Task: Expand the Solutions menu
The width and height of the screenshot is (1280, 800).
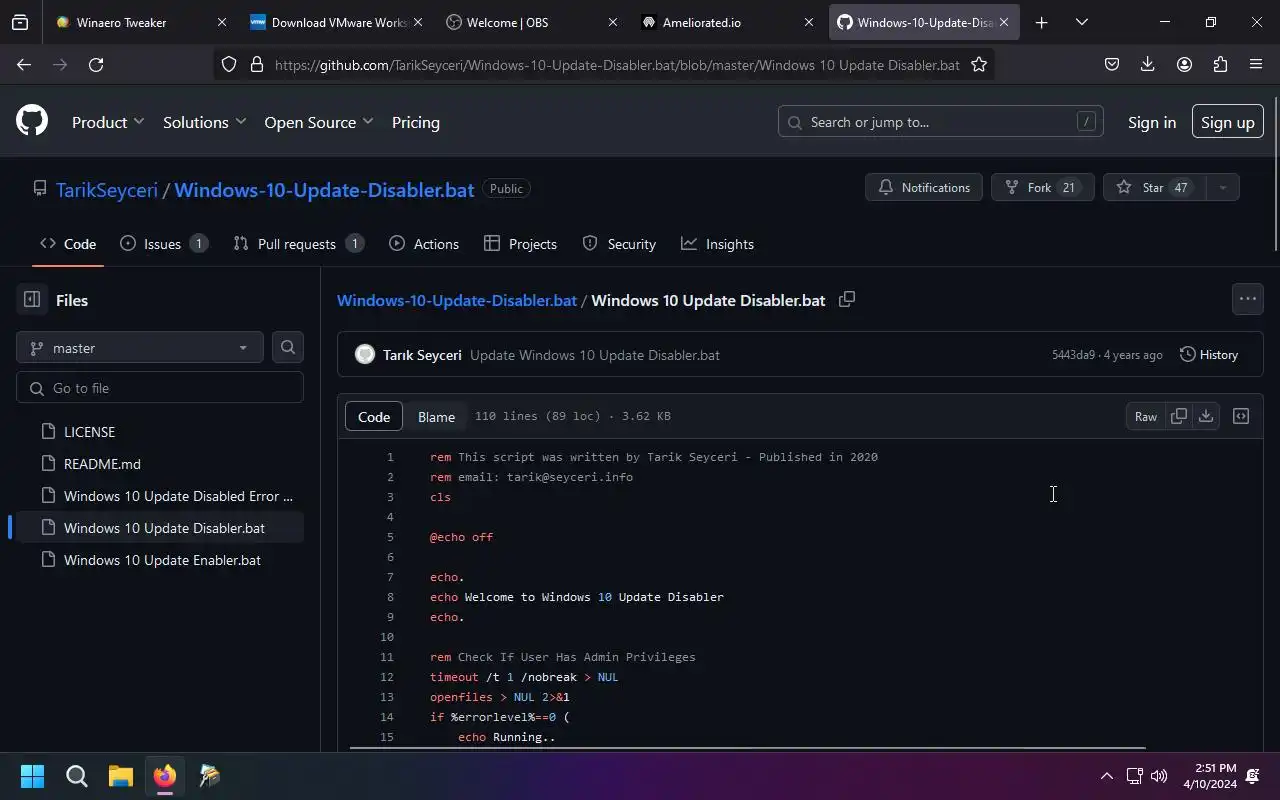Action: pos(204,122)
